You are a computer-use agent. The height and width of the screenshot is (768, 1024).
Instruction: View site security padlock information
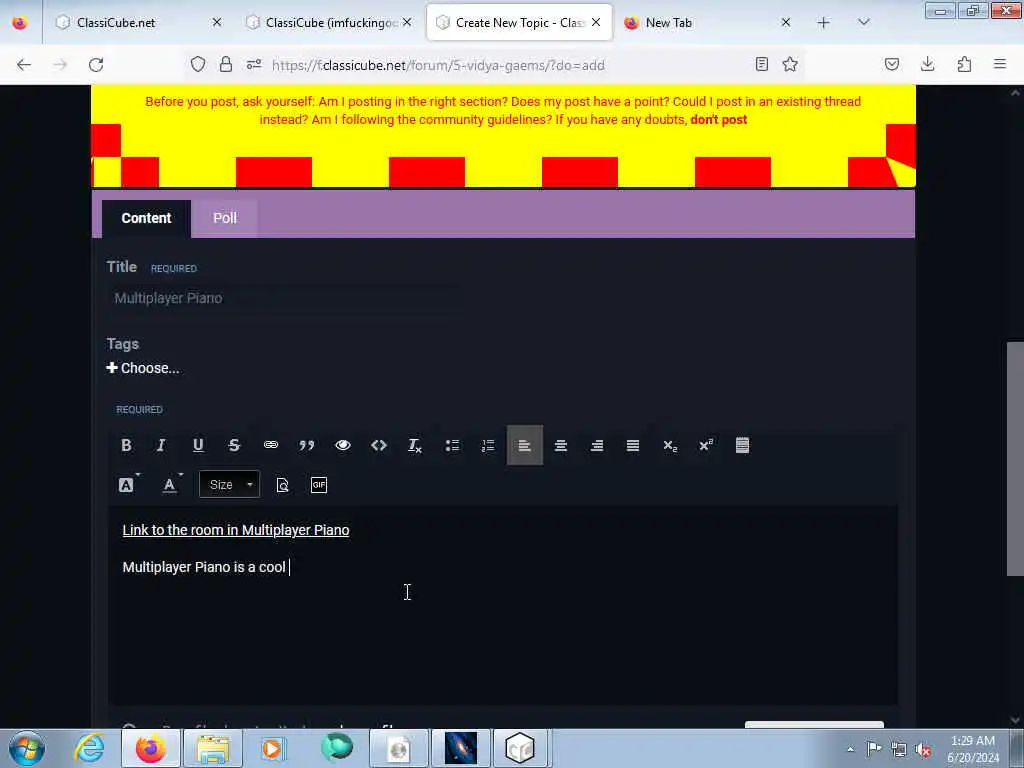click(x=226, y=64)
